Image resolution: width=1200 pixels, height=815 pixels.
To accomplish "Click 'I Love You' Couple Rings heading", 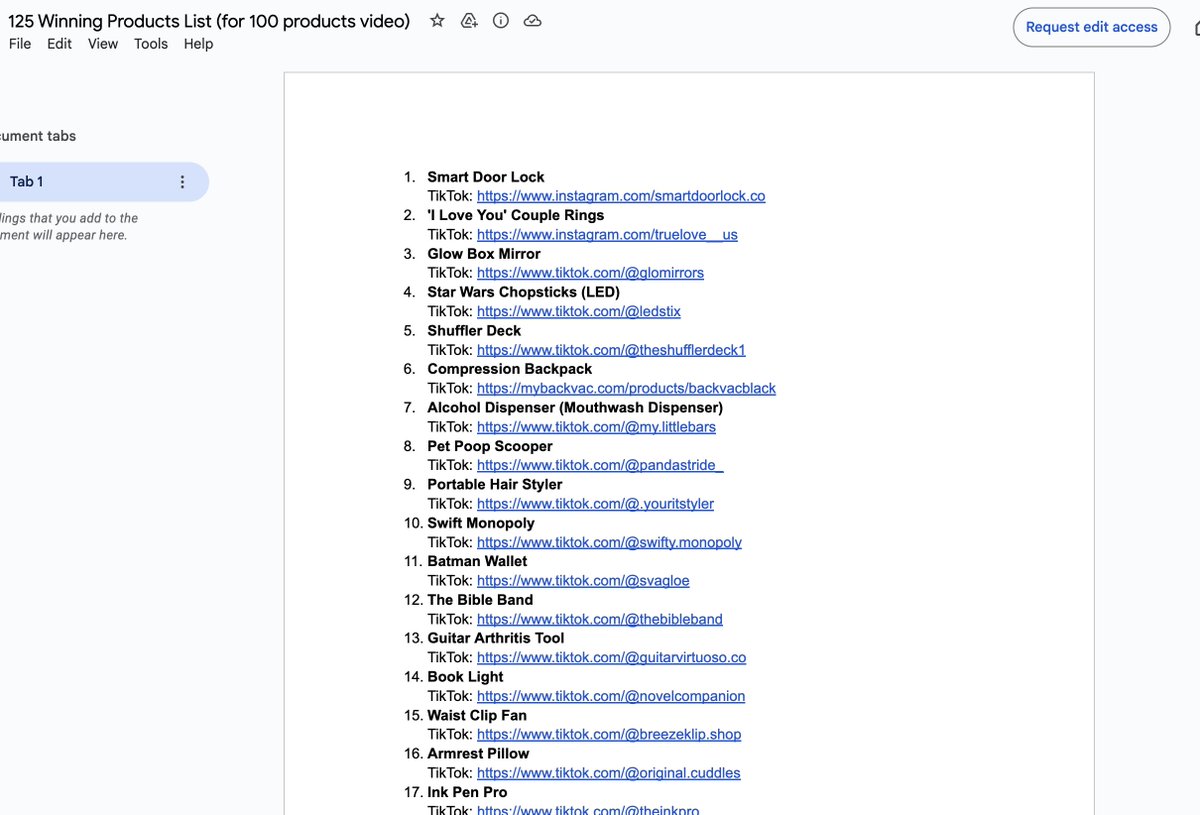I will point(516,215).
